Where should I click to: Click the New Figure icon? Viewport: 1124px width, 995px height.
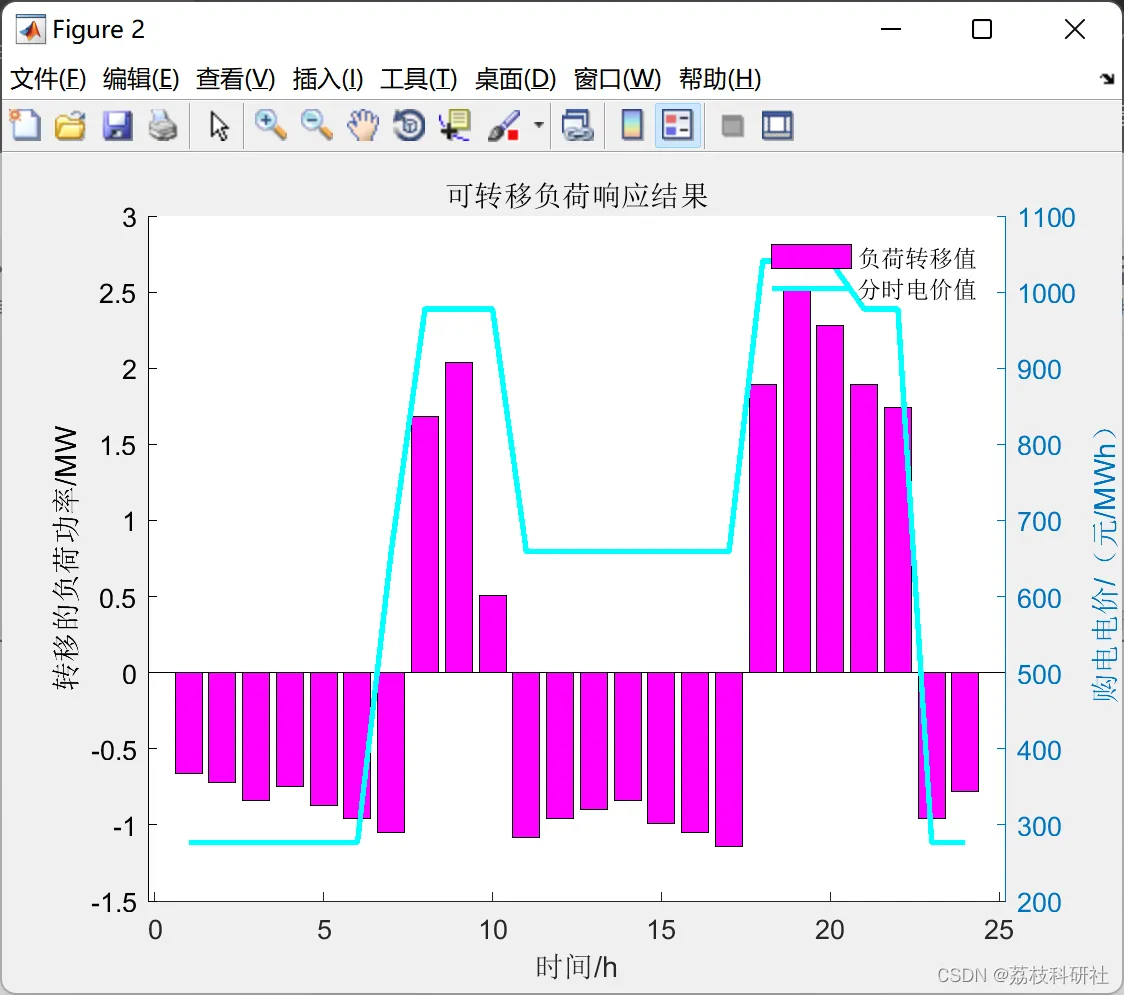tap(25, 125)
